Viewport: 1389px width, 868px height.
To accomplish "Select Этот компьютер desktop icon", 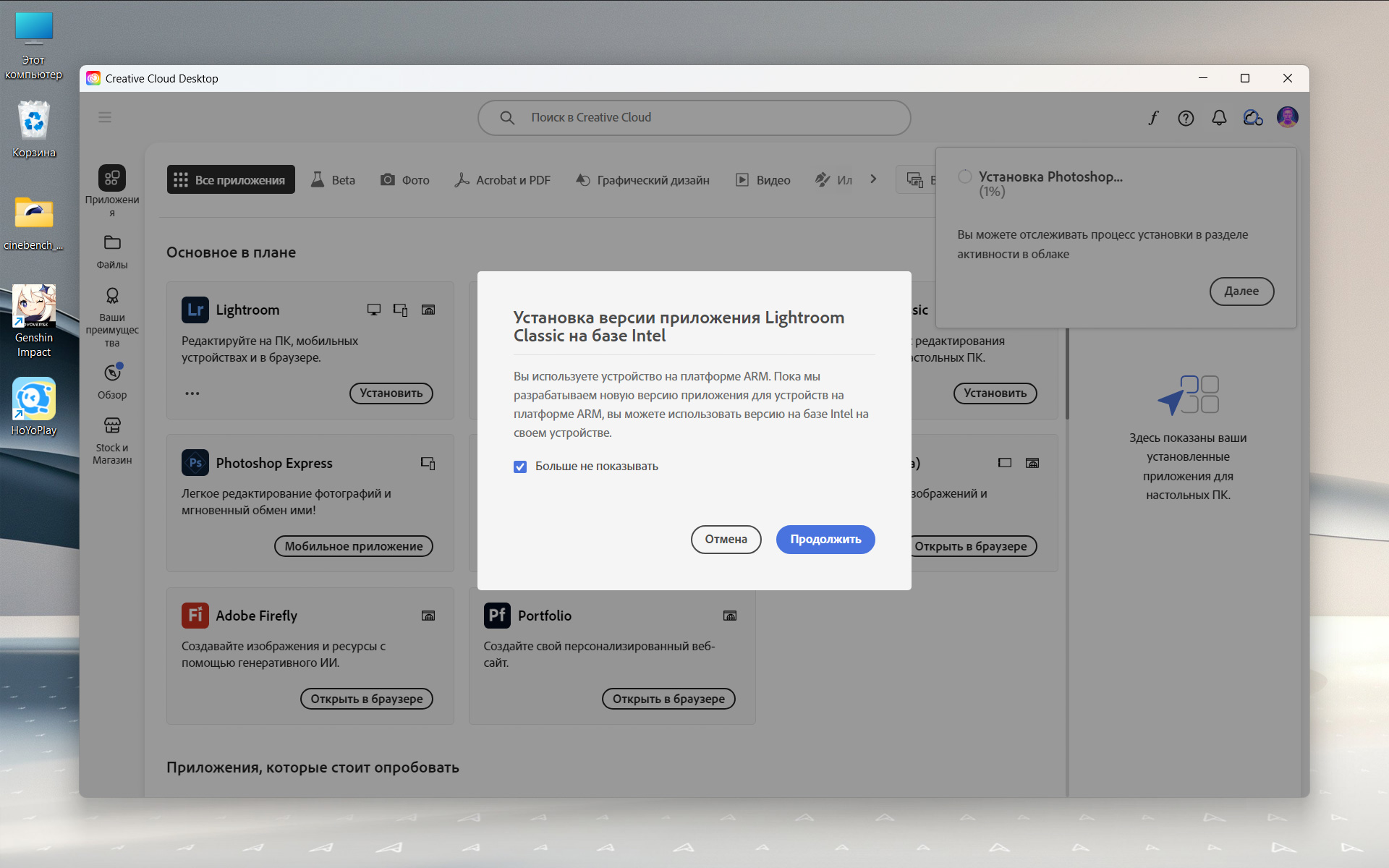I will [x=33, y=46].
